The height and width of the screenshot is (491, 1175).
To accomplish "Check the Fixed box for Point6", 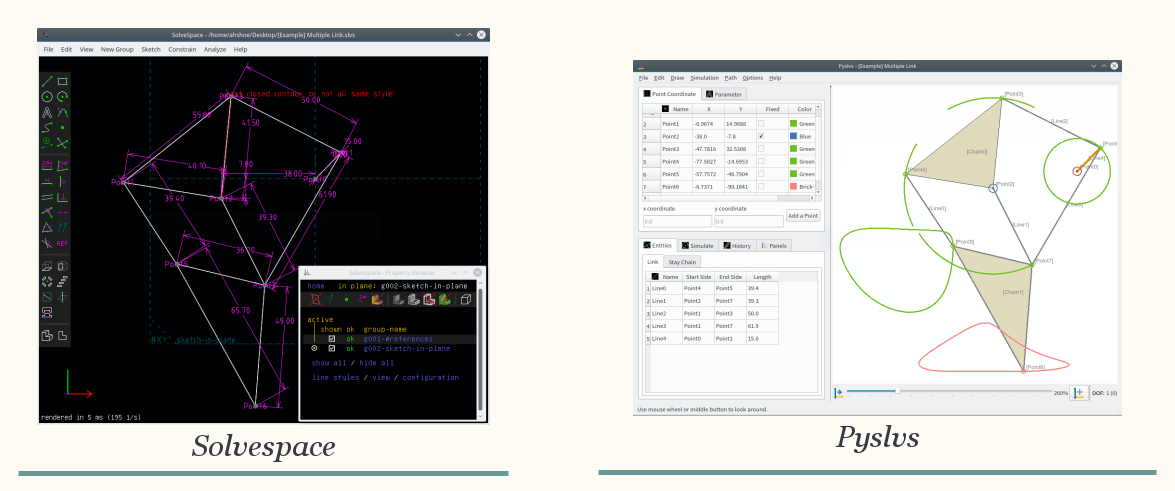I will pyautogui.click(x=761, y=187).
